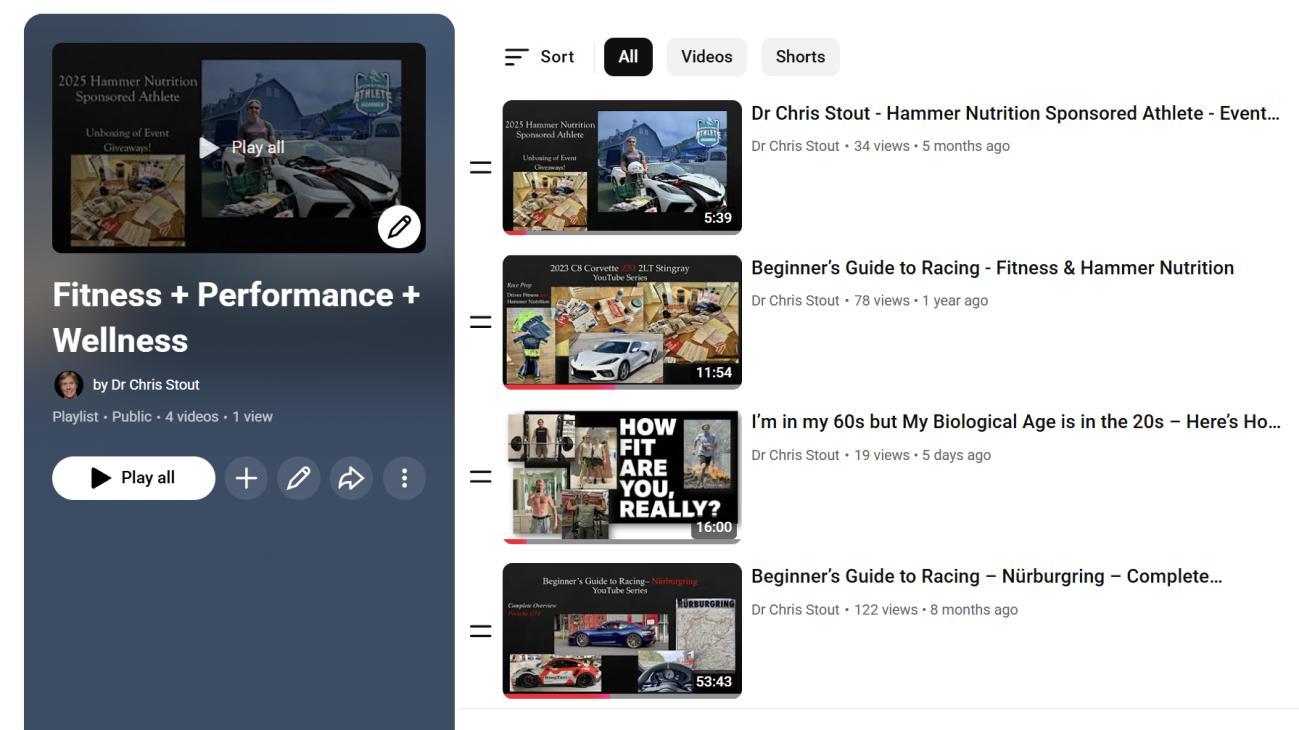This screenshot has width=1299, height=730.
Task: Open the Sort options menu
Action: tap(540, 57)
